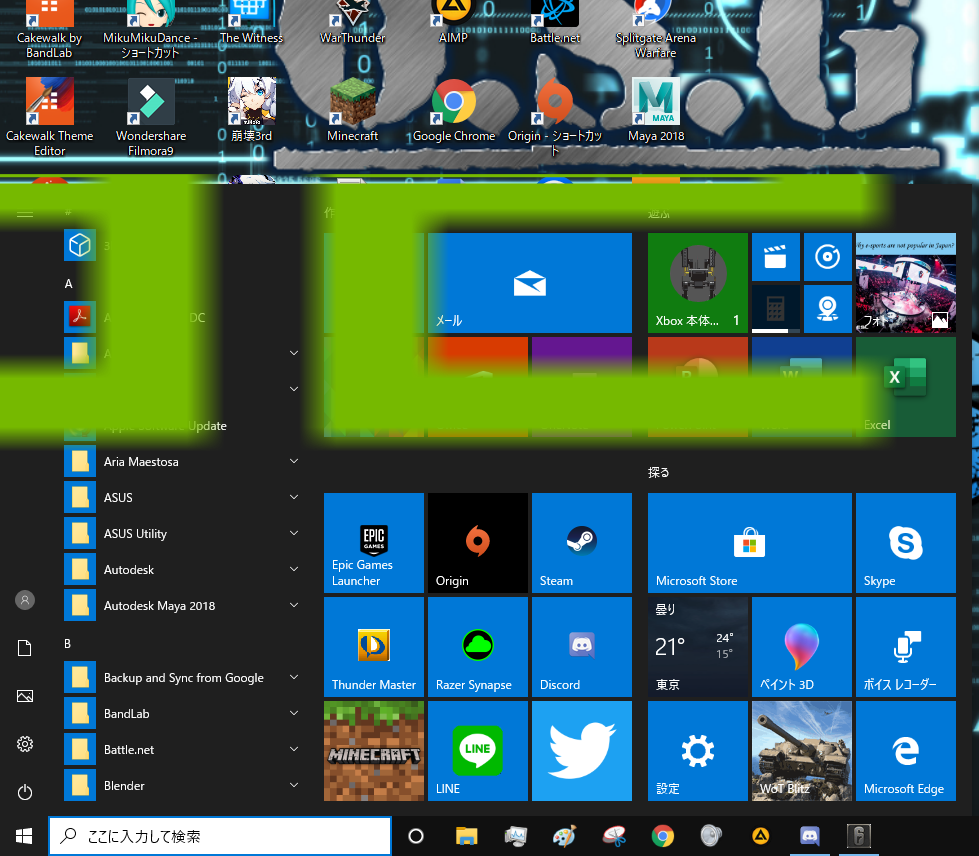Open the Microsoft Edge tile
Image resolution: width=979 pixels, height=856 pixels.
click(905, 750)
